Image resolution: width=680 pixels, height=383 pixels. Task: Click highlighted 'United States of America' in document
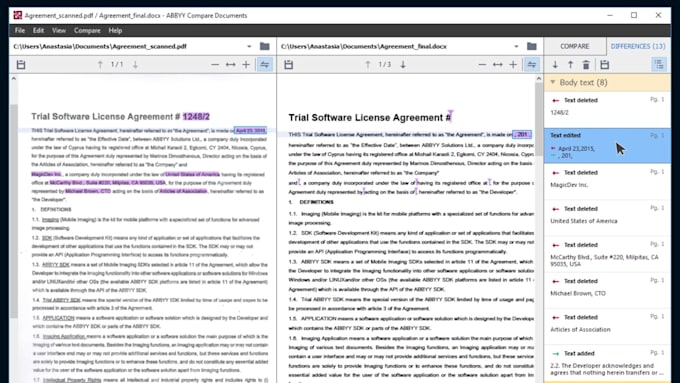tap(192, 174)
